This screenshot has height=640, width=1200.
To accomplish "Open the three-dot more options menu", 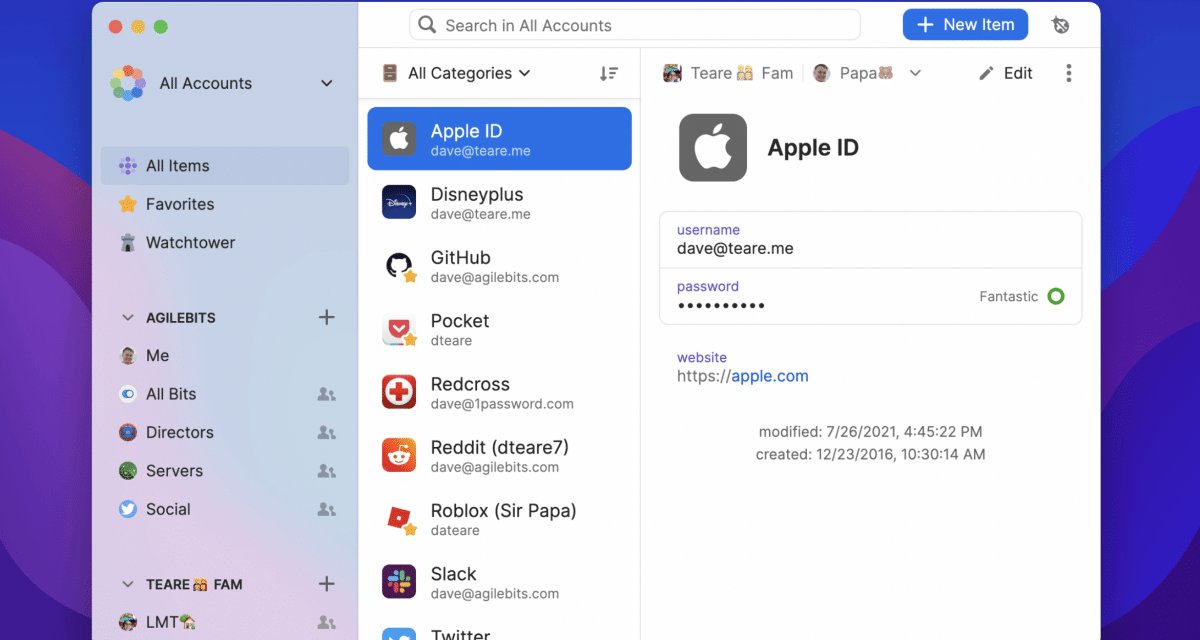I will click(1069, 73).
